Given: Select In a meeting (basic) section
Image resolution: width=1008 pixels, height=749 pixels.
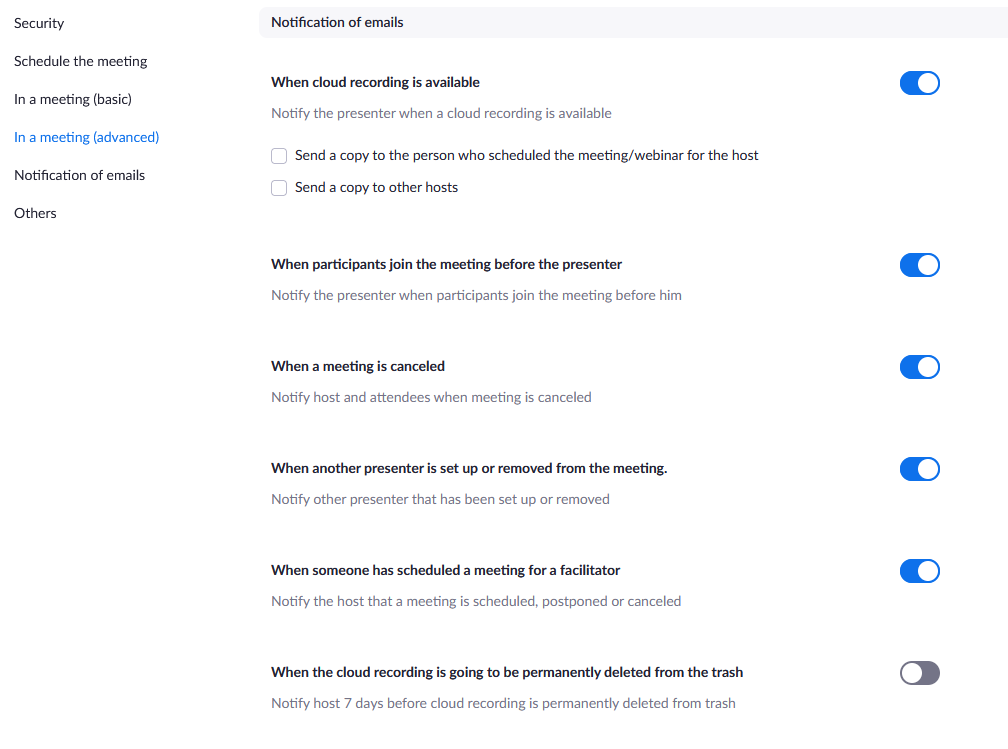Looking at the screenshot, I should pos(73,99).
